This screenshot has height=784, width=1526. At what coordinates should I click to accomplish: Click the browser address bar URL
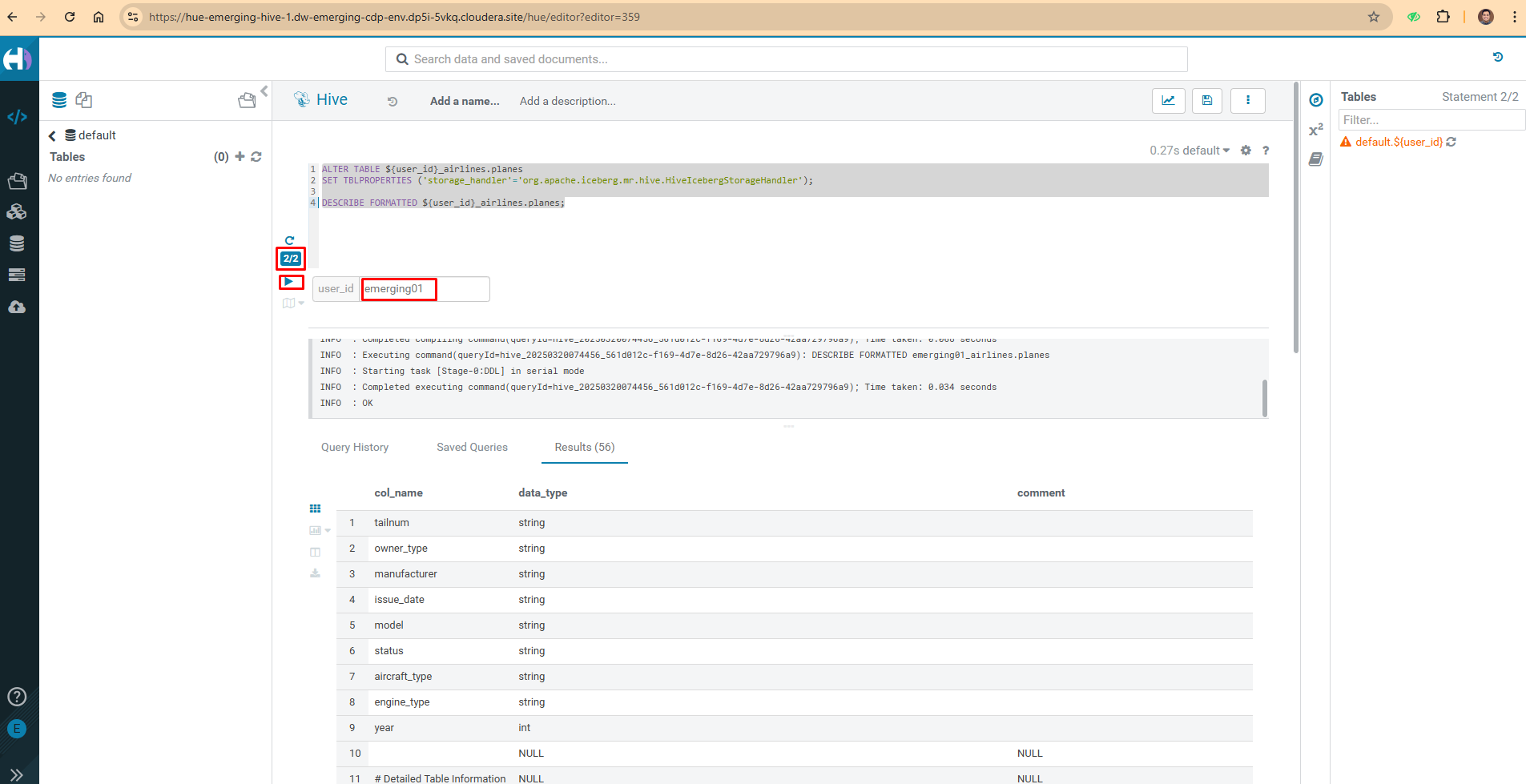tap(394, 17)
